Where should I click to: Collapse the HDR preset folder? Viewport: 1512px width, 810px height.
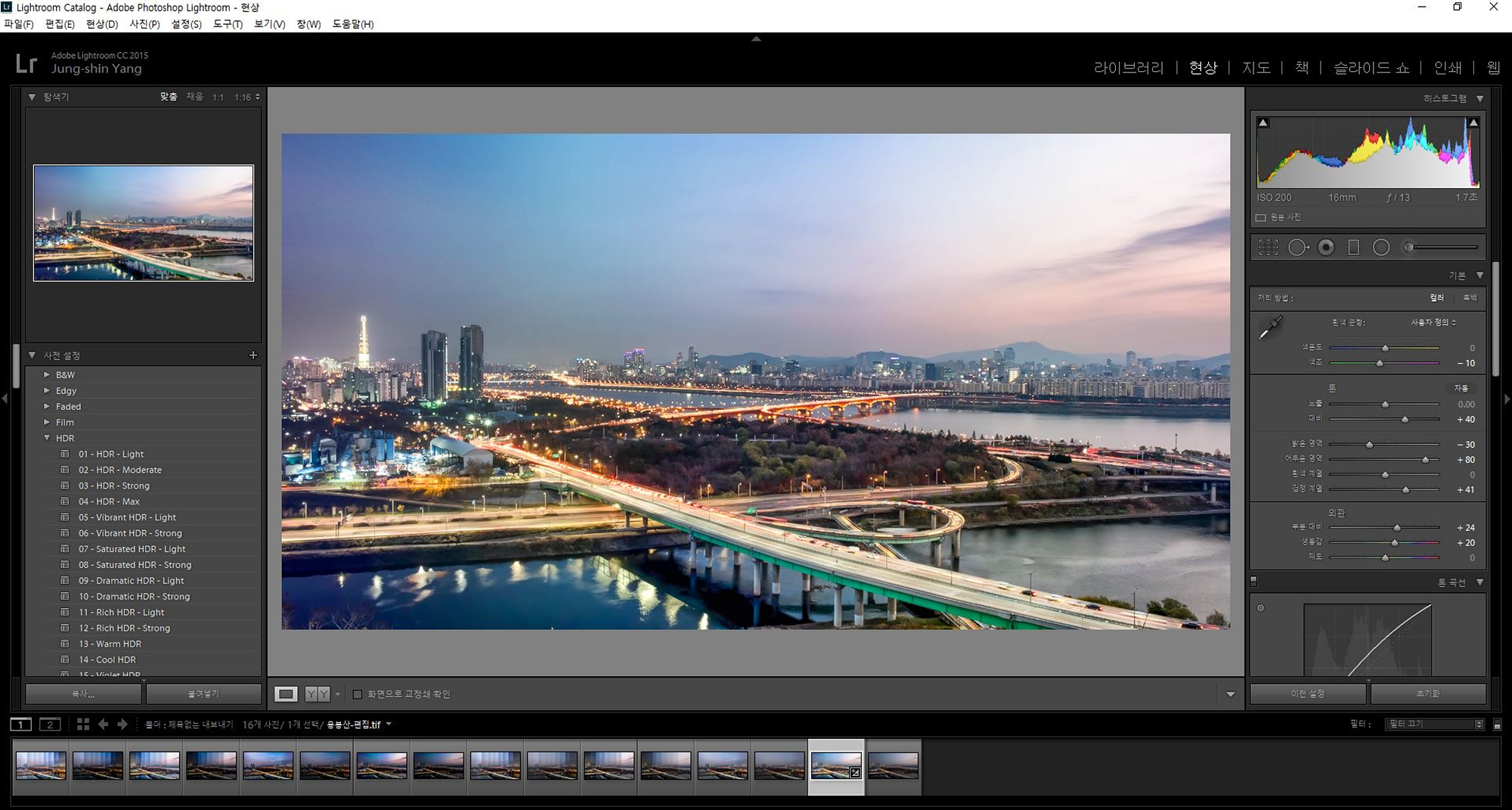(47, 439)
